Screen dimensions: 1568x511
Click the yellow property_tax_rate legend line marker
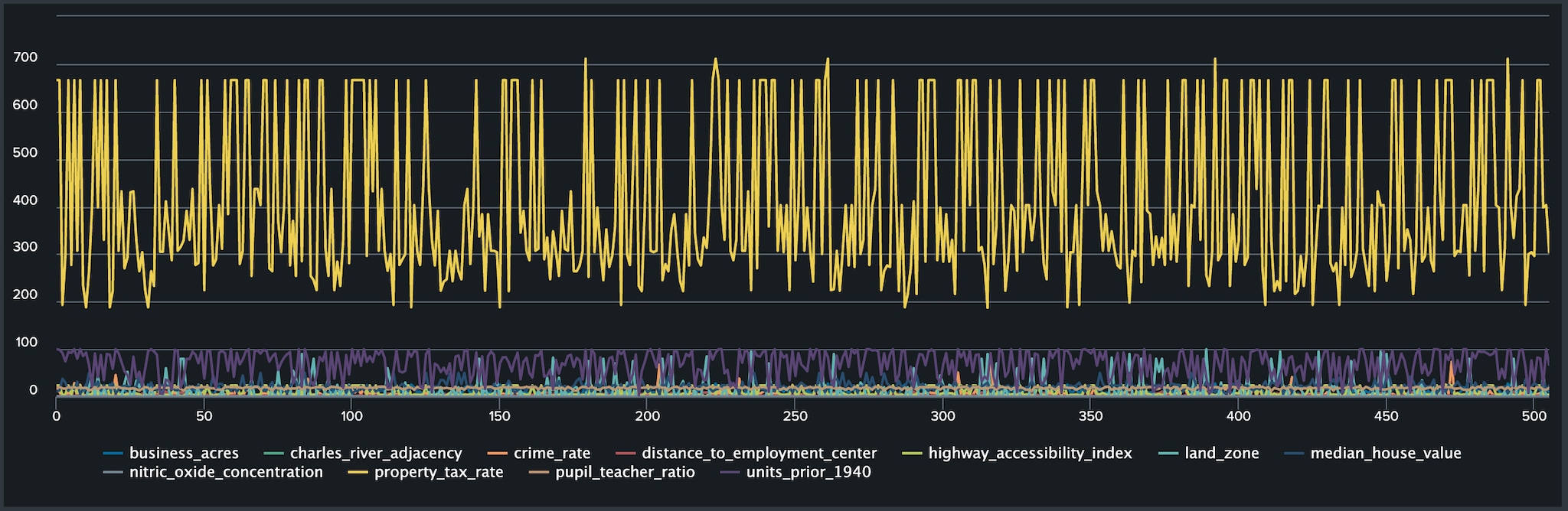[x=358, y=472]
